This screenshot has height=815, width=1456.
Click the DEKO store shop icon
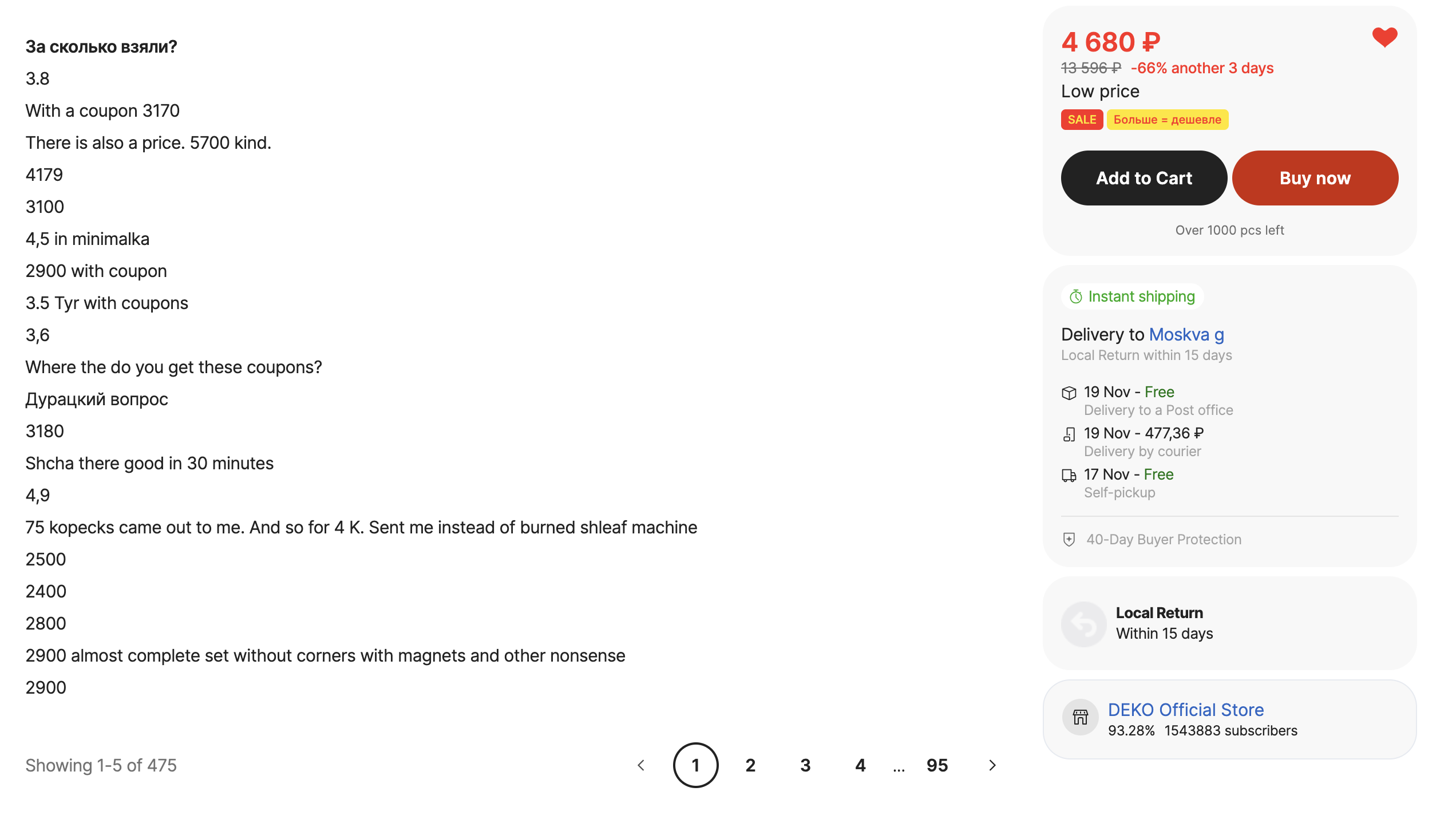point(1080,717)
